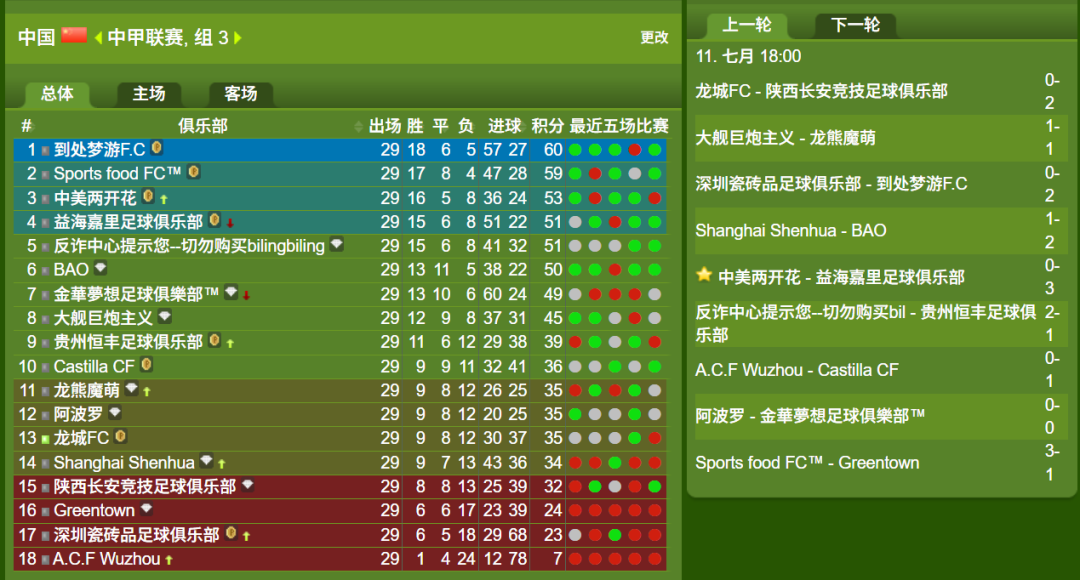
Task: Sort table by 出场 column header
Action: coord(385,126)
